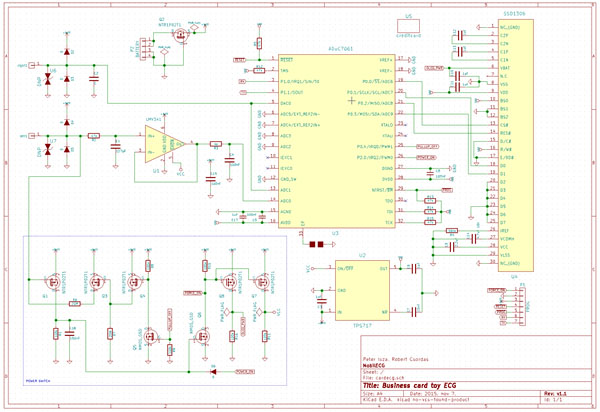Screen dimensions: 600x412
Task: Click the Q5 MMBF MOSFET symbol
Action: coord(151,337)
